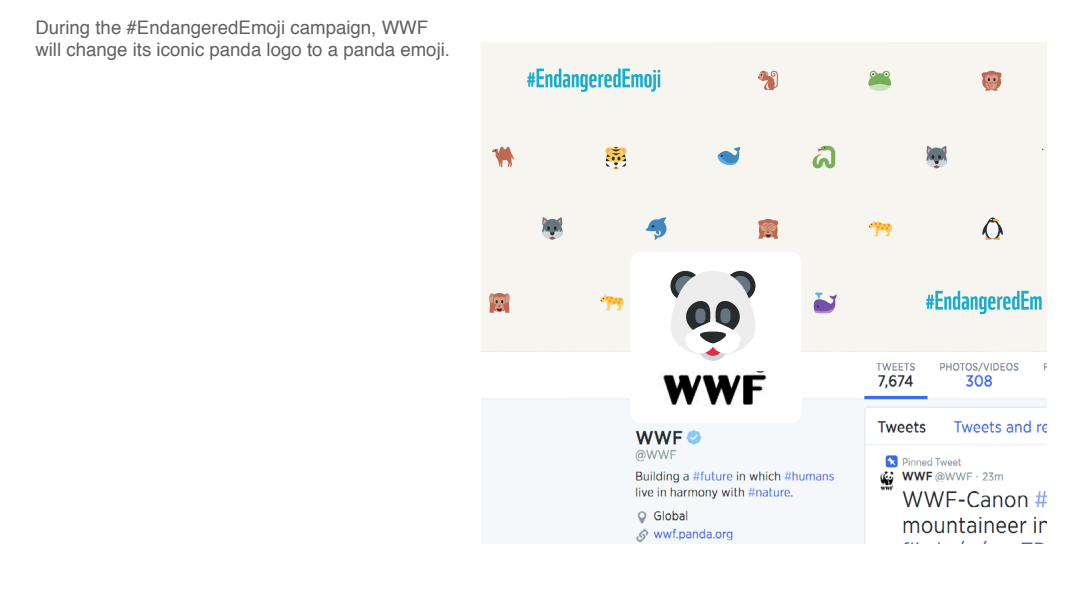Open the Photos/Videos tab showing 308
The height and width of the screenshot is (598, 1069).
(978, 376)
